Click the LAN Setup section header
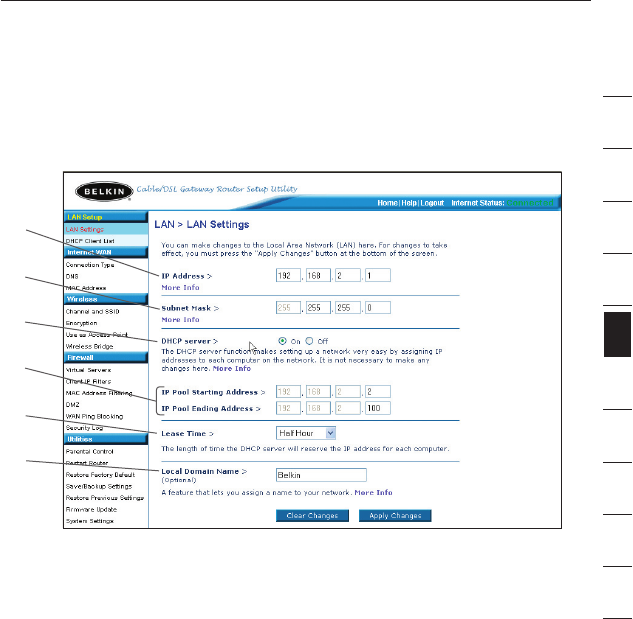Image resolution: width=633 pixels, height=619 pixels. (x=106, y=217)
